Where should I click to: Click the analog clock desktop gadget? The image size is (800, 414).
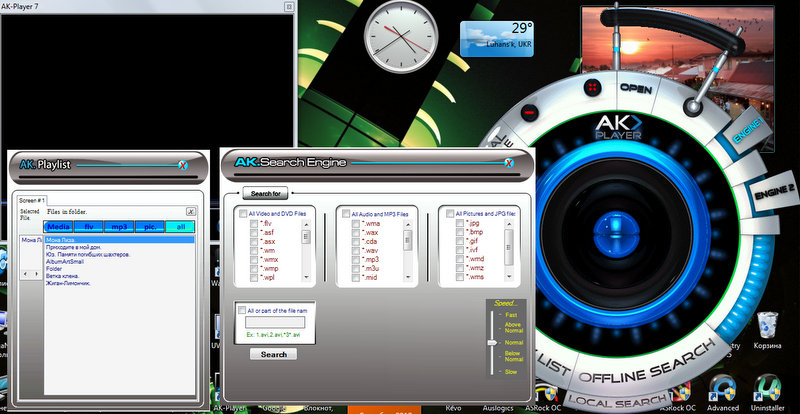click(x=401, y=36)
